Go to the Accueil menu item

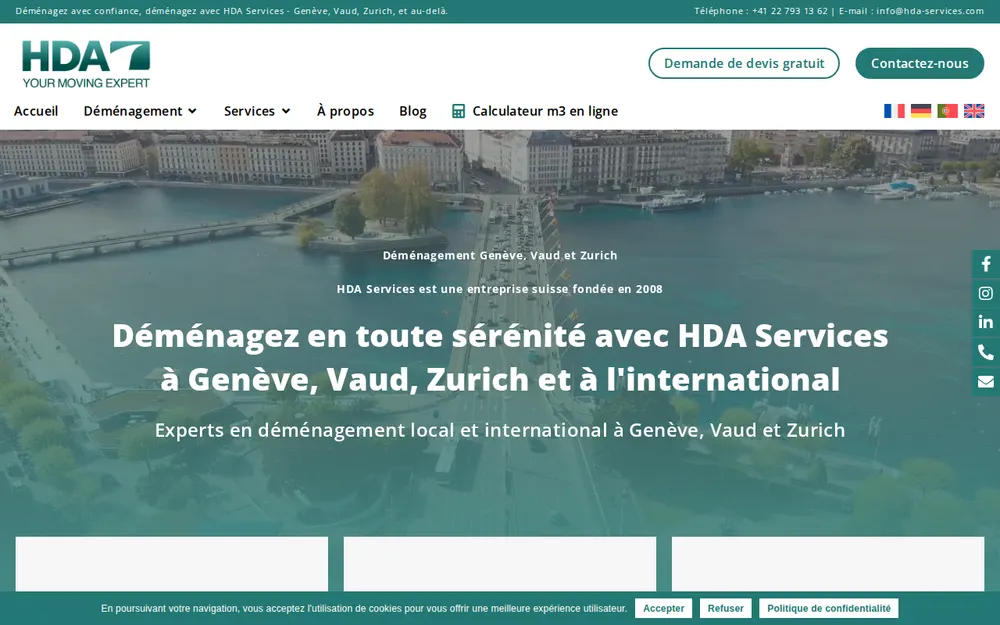[x=36, y=111]
